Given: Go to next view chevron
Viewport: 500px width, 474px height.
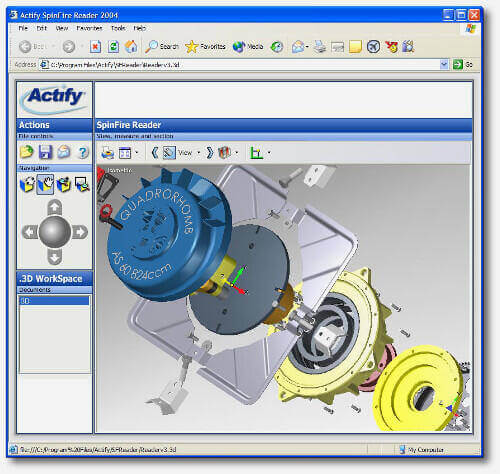Looking at the screenshot, I should click(209, 153).
